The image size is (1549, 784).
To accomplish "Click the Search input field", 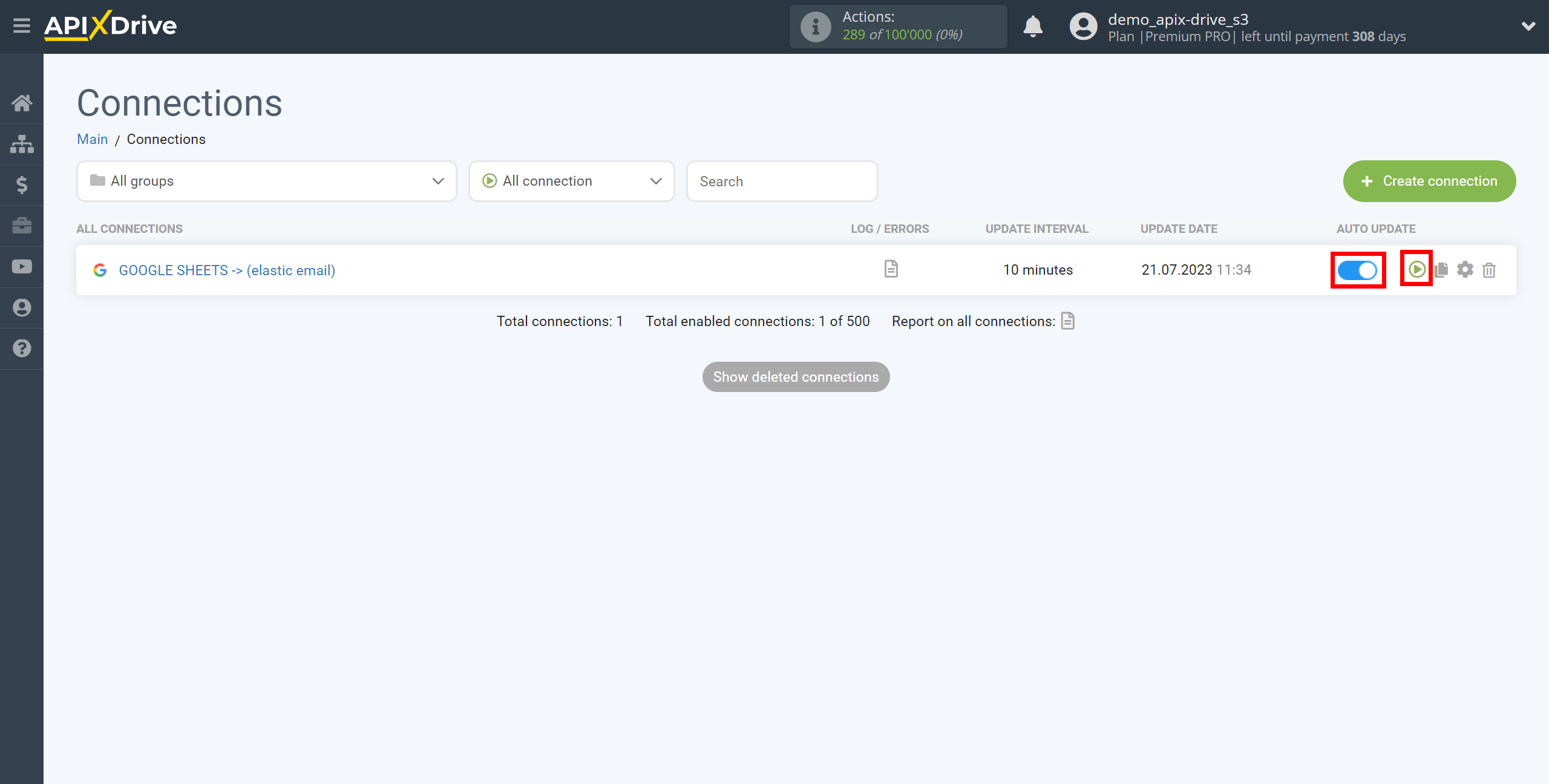I will click(x=783, y=181).
